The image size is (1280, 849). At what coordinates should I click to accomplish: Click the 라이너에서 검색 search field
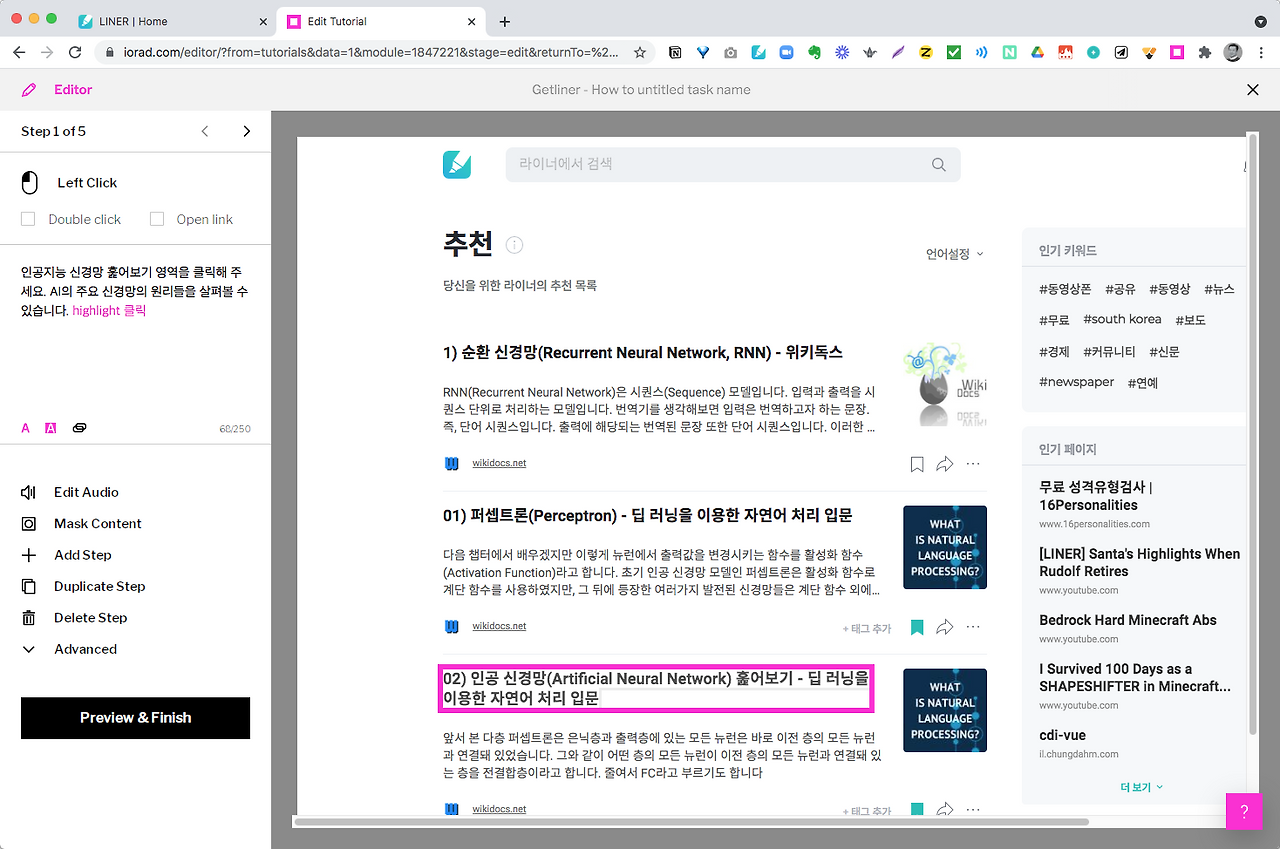[733, 165]
